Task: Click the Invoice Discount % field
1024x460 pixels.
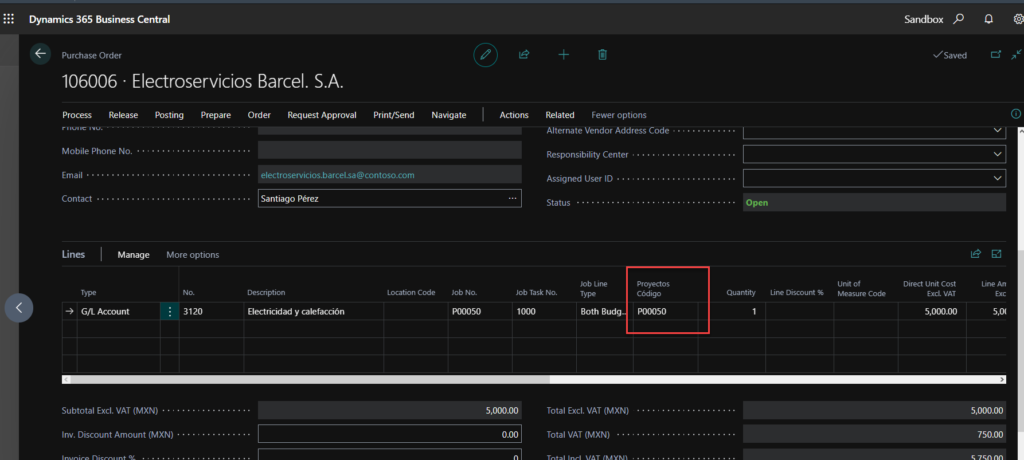Action: tap(390, 455)
